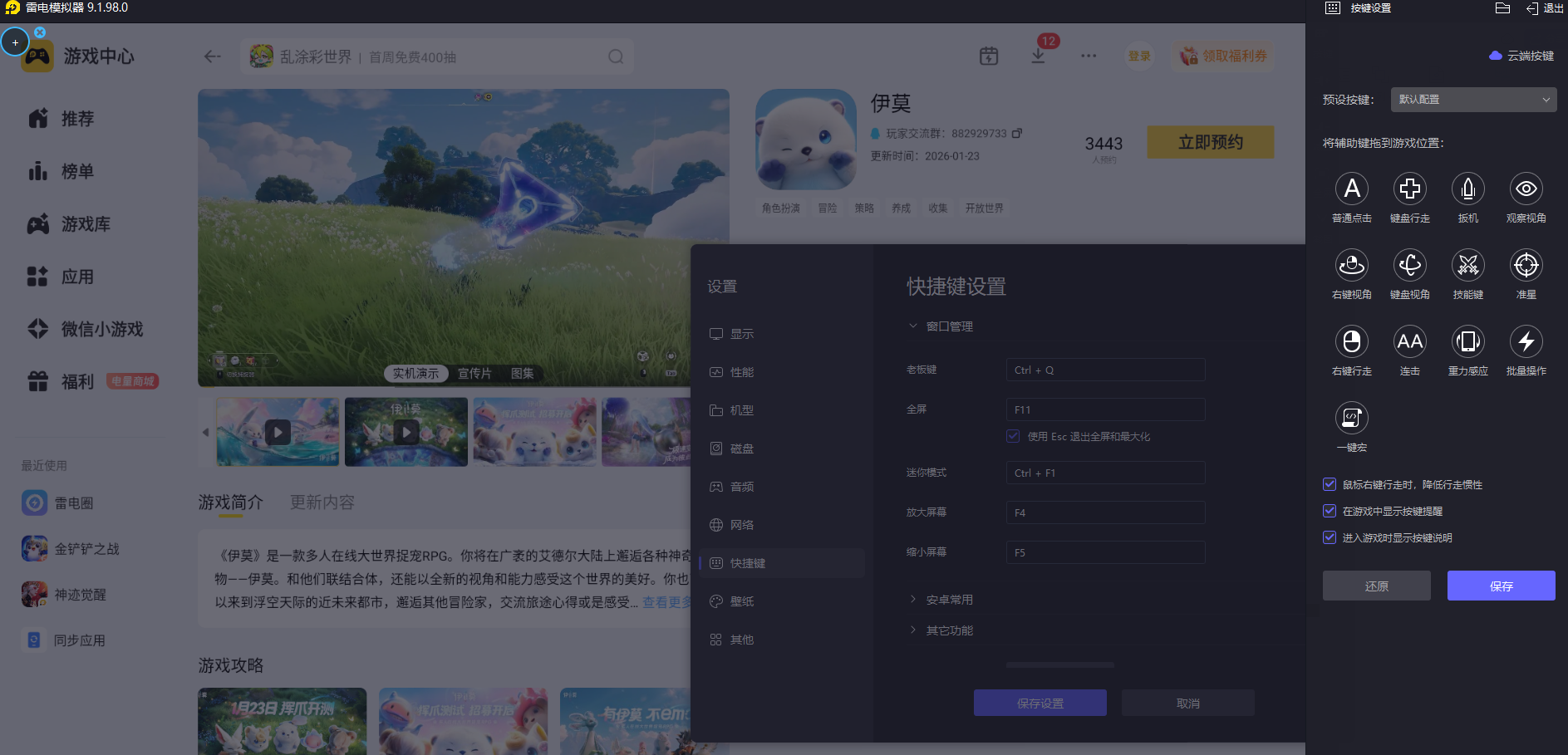Image resolution: width=1568 pixels, height=755 pixels.
Task: Open 福利 in the sidebar
Action: (x=61, y=381)
